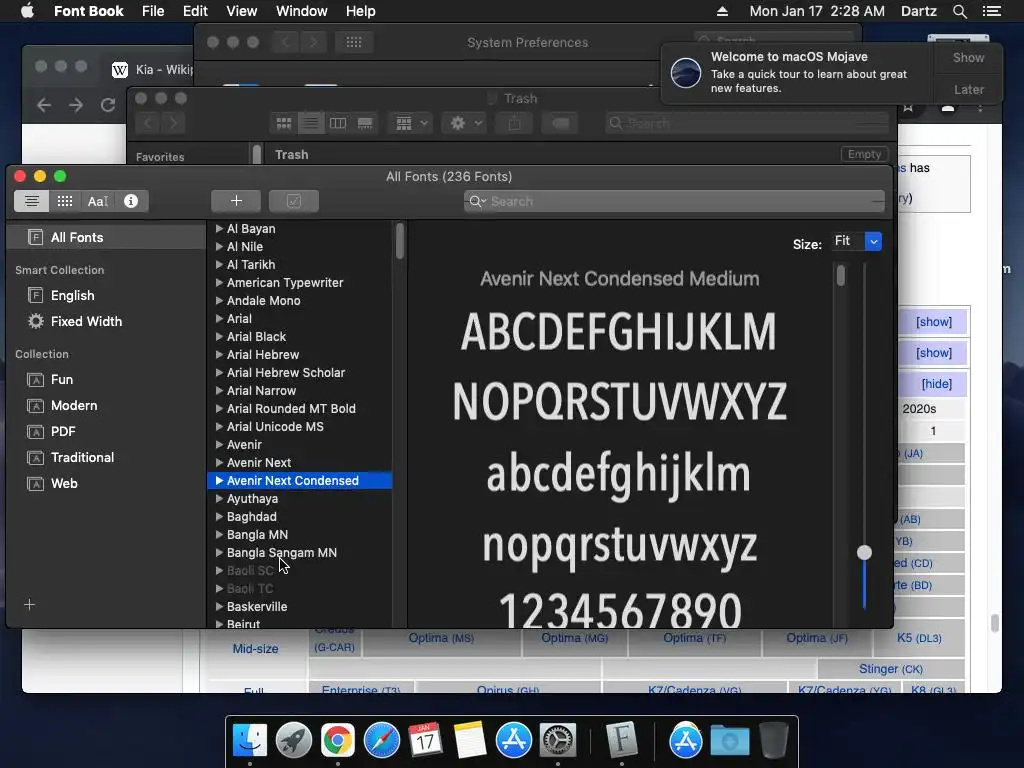Select the Arial Hebrew Scholar font

[300, 373]
